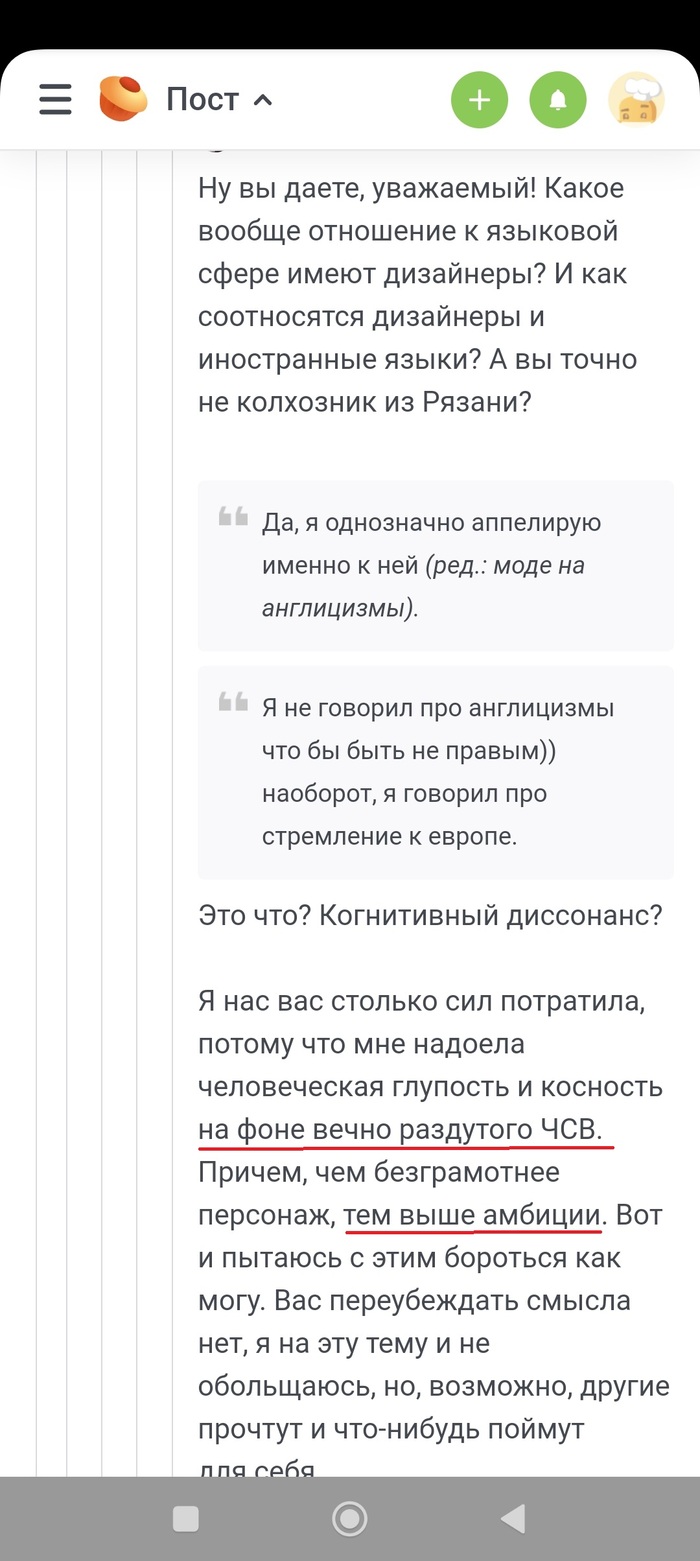Viewport: 700px width, 1561px height.
Task: Open recent apps with the square button
Action: (x=184, y=1517)
